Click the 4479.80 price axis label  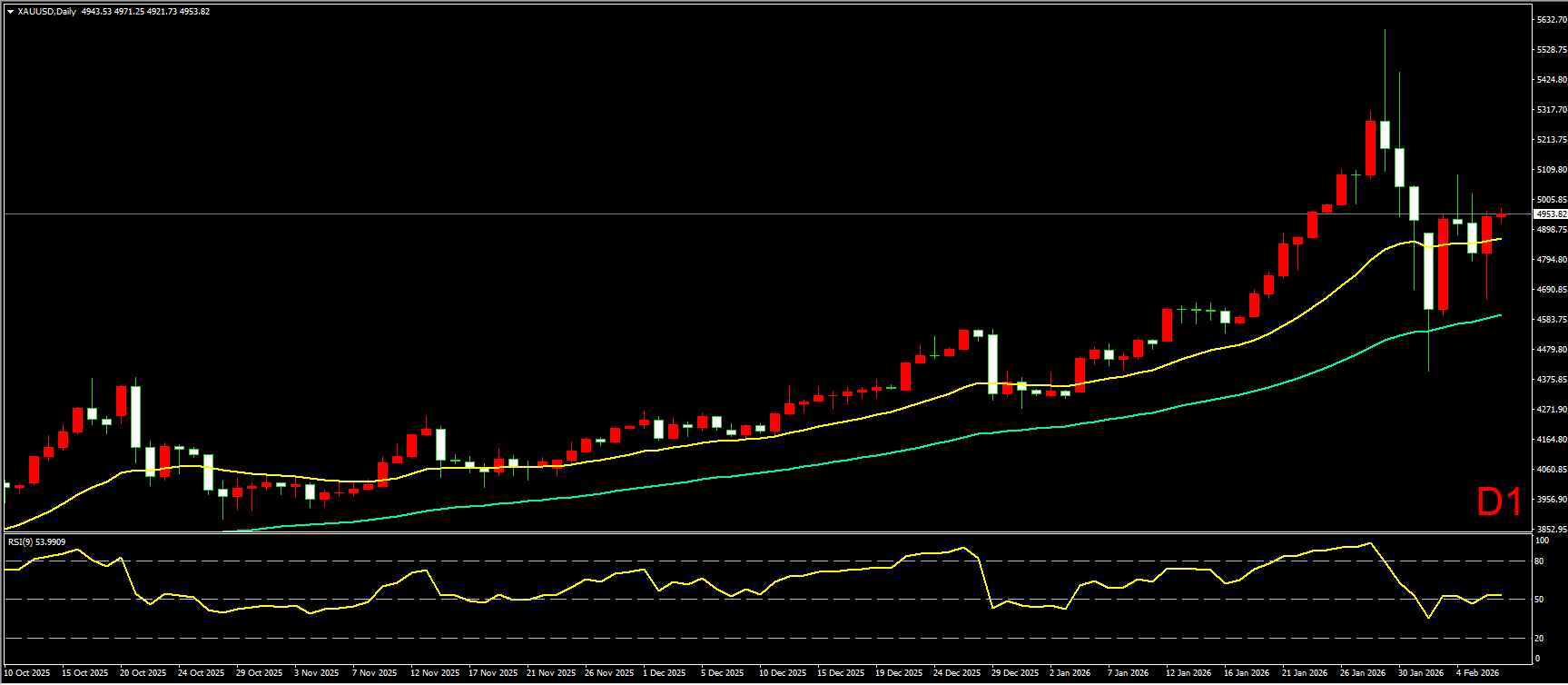(1551, 350)
